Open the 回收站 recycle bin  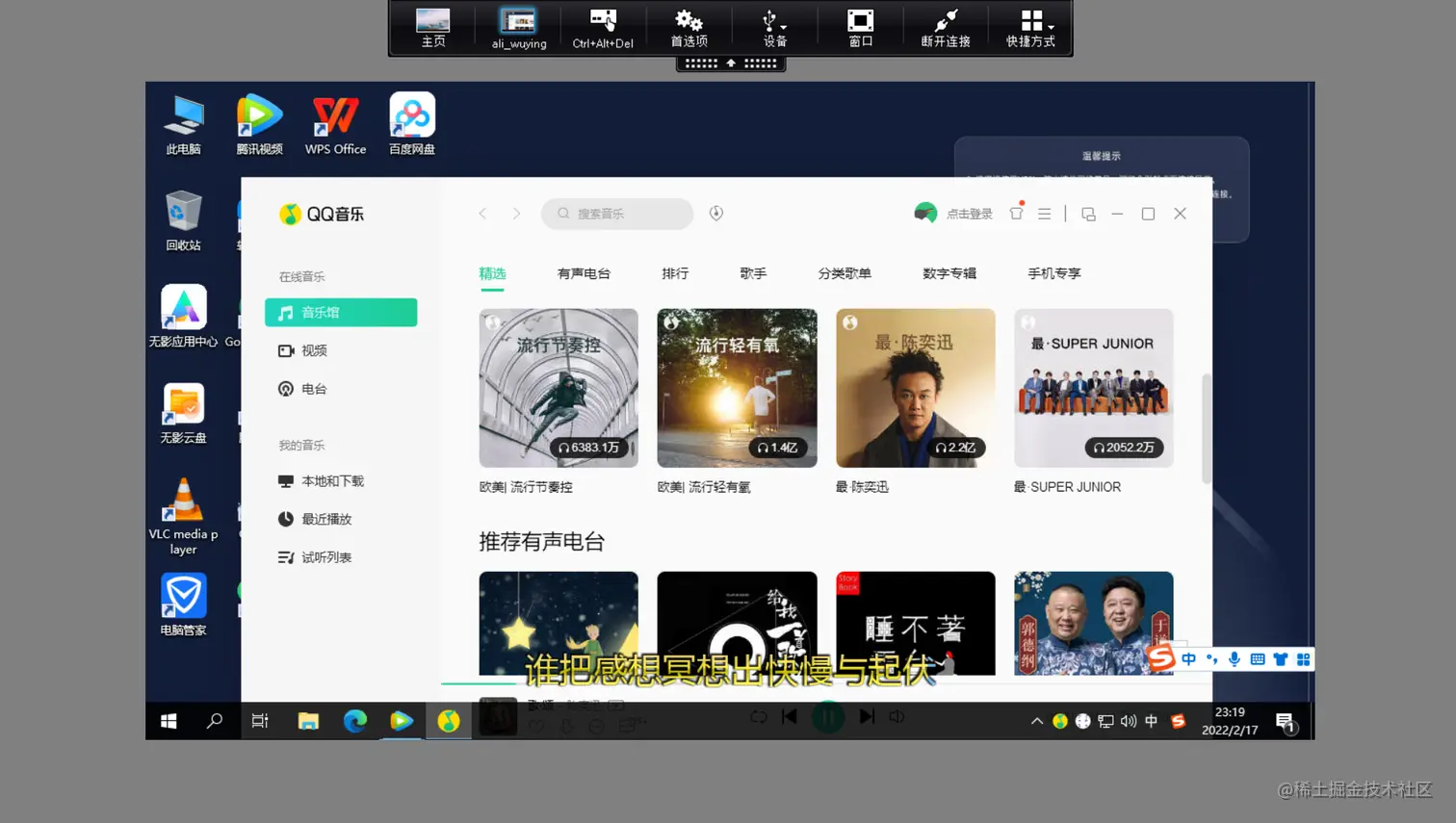coord(183,220)
